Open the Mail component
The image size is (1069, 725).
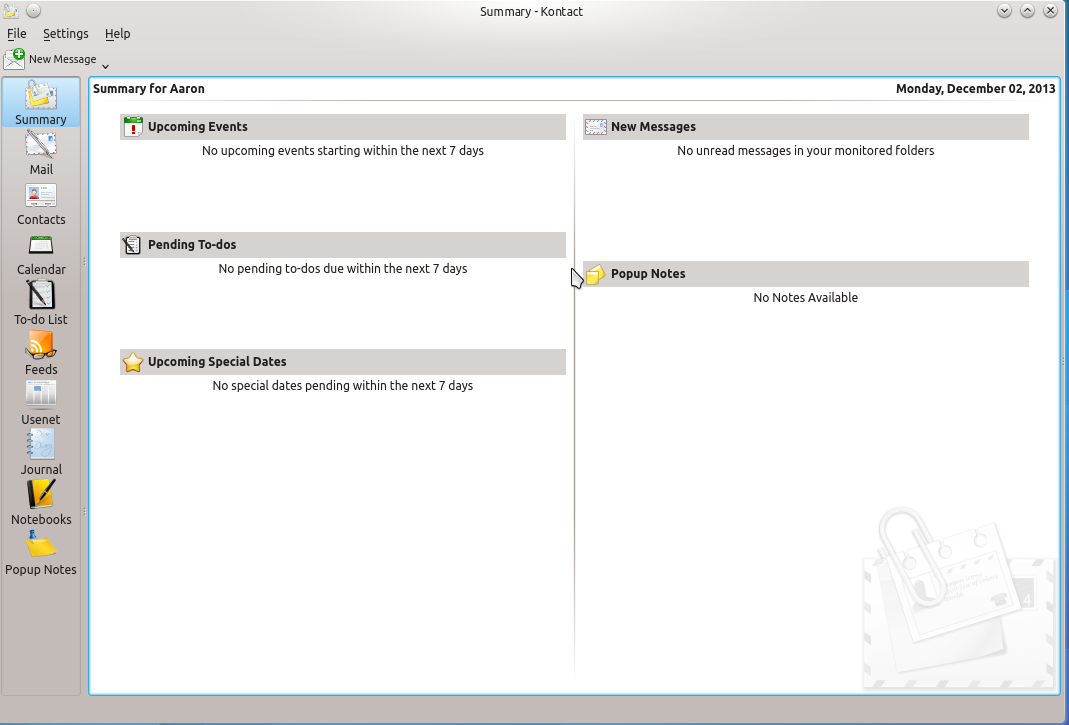[x=41, y=153]
